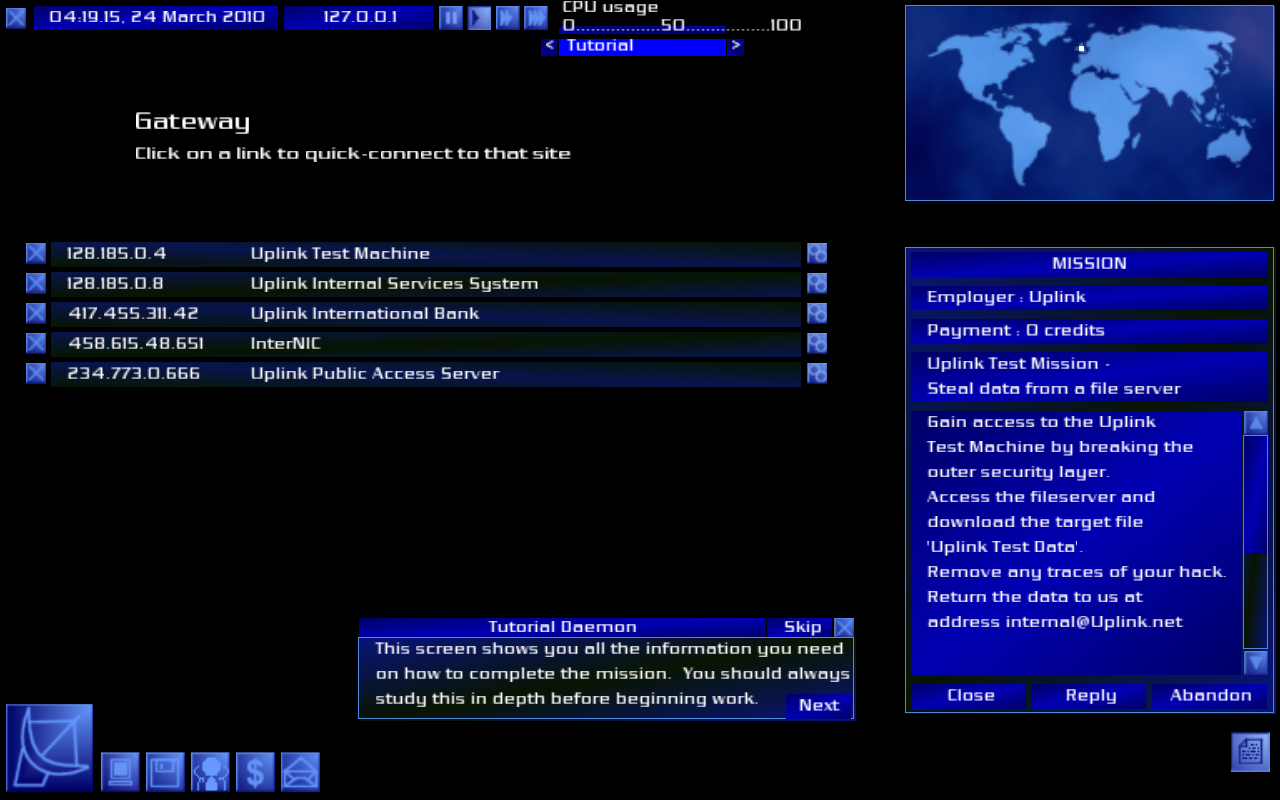Click map icon for Public Access Server row
1280x800 pixels.
817,374
